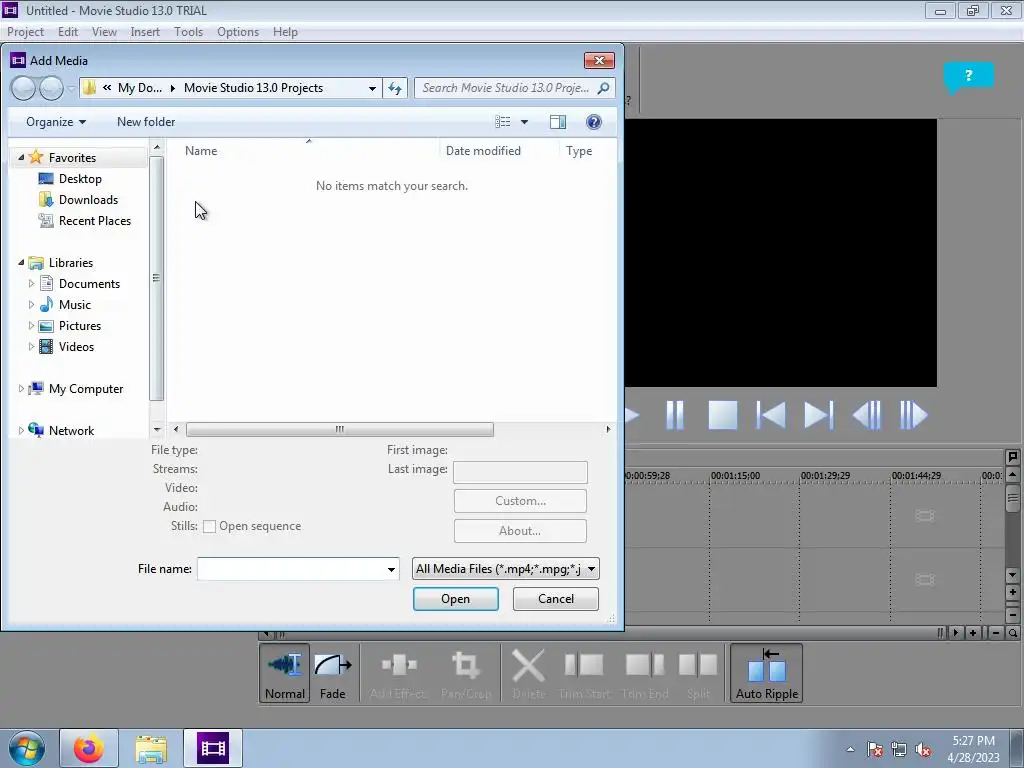Expand the Documents library node

pyautogui.click(x=31, y=283)
